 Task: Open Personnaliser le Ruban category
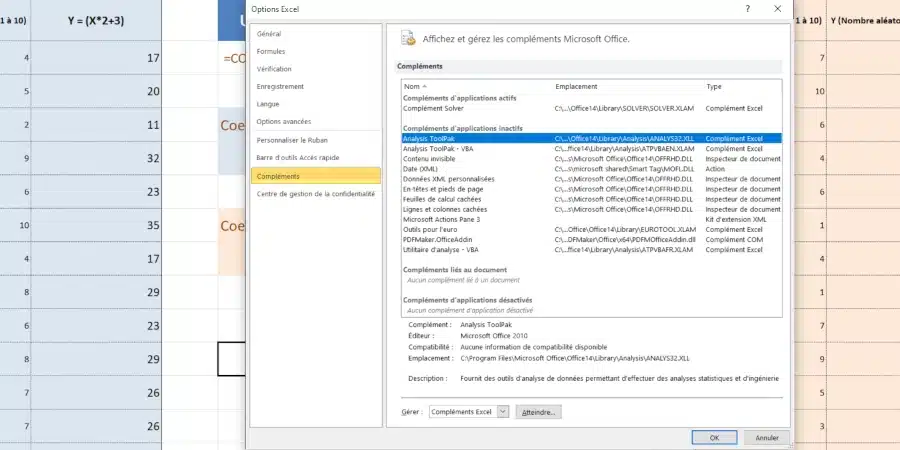click(316, 140)
